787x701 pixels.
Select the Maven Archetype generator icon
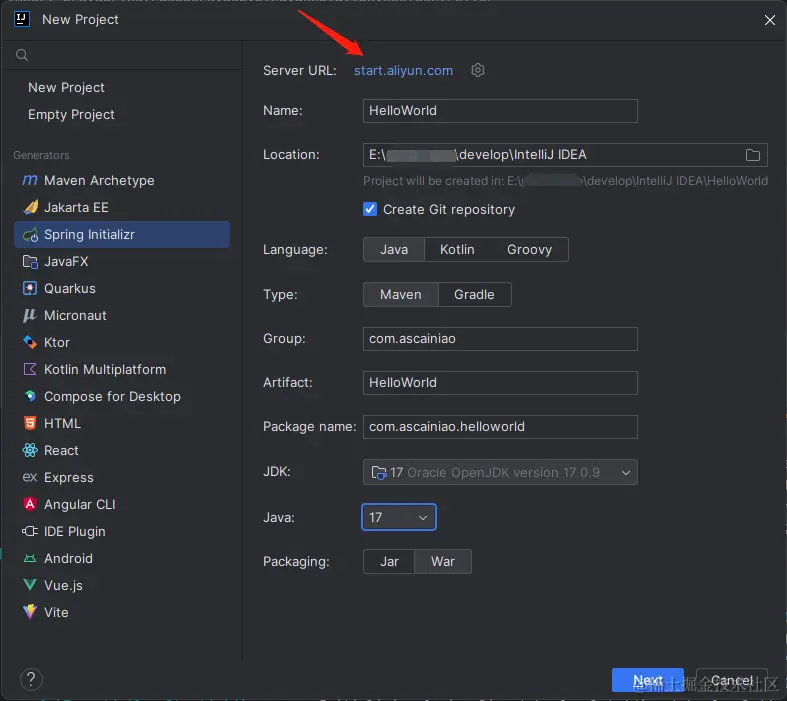(30, 180)
